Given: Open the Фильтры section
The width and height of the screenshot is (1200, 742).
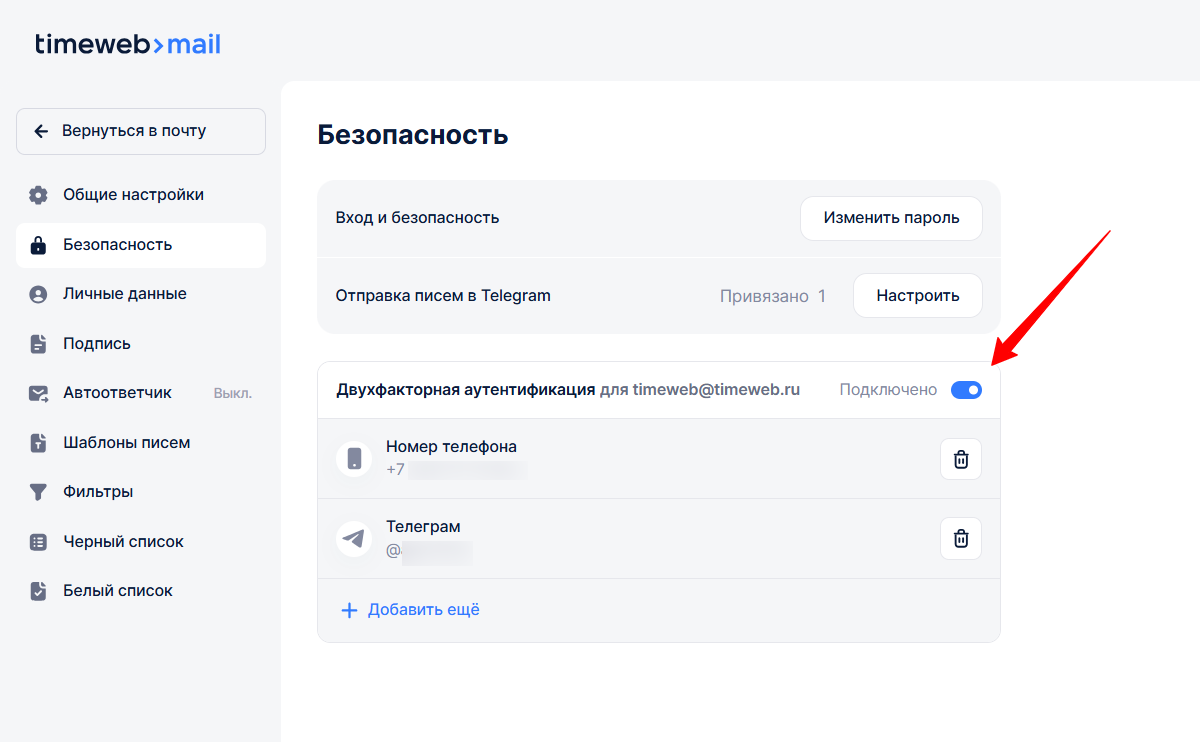Looking at the screenshot, I should click(98, 492).
